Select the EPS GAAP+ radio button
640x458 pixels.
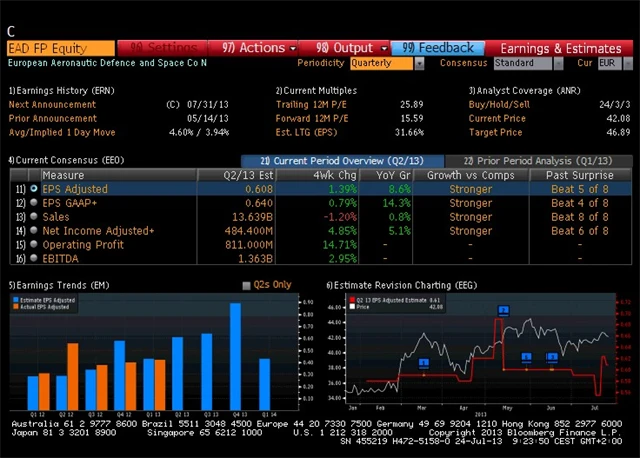pos(33,203)
